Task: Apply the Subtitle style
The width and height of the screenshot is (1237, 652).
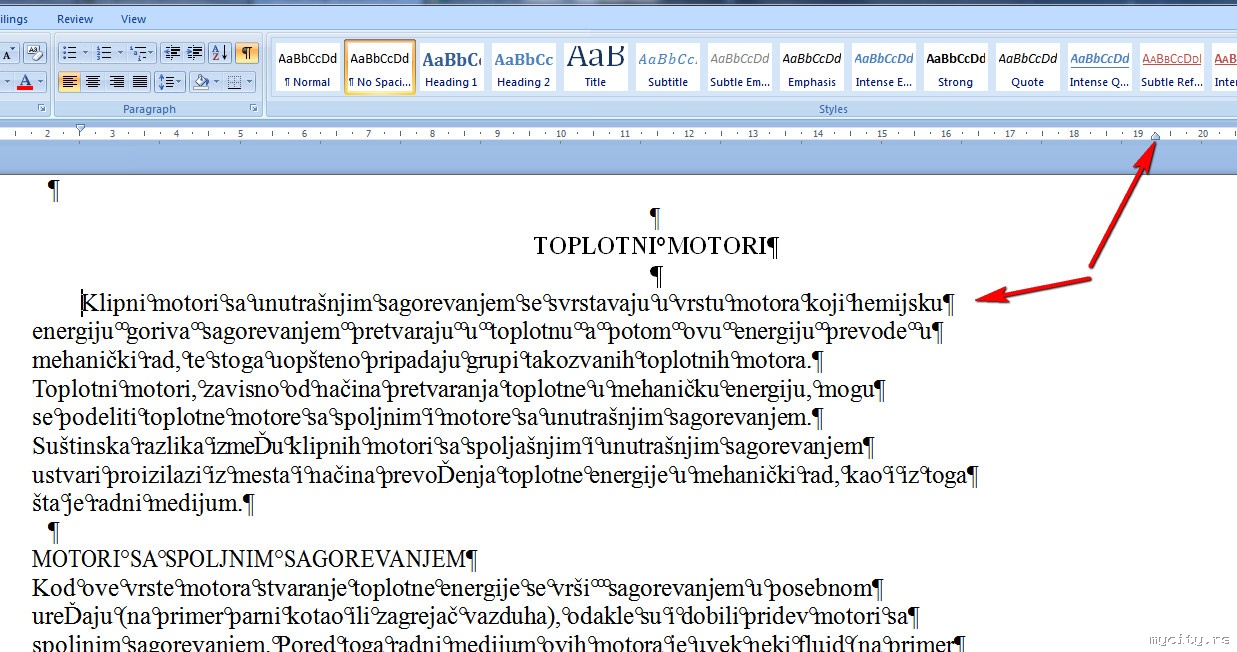Action: 668,68
